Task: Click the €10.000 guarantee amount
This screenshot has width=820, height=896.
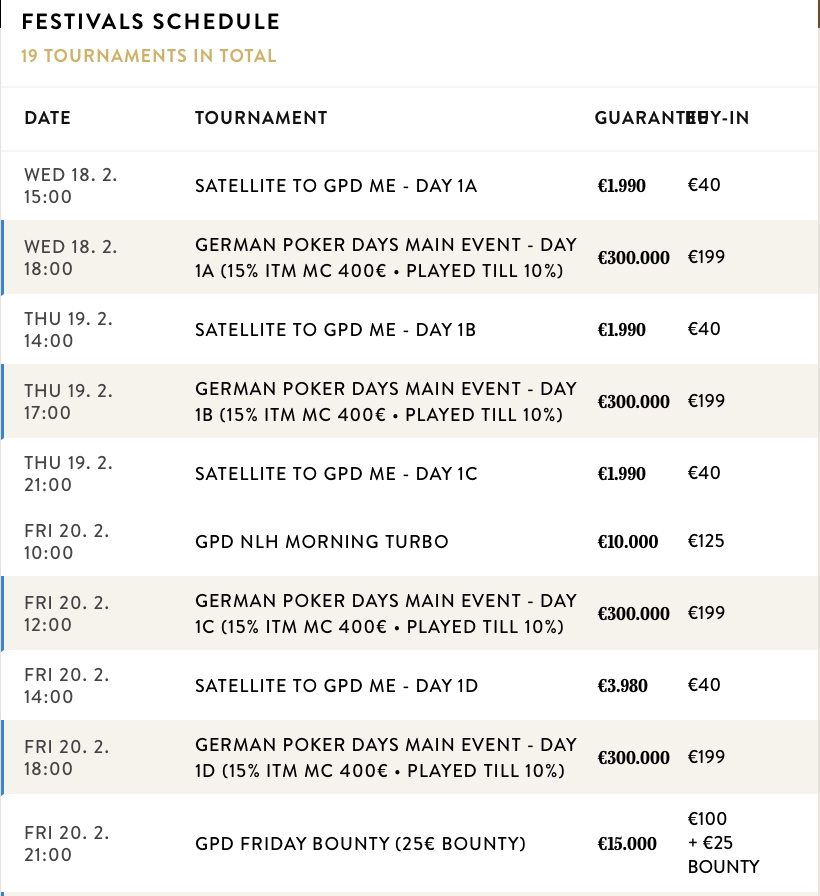Action: 628,542
